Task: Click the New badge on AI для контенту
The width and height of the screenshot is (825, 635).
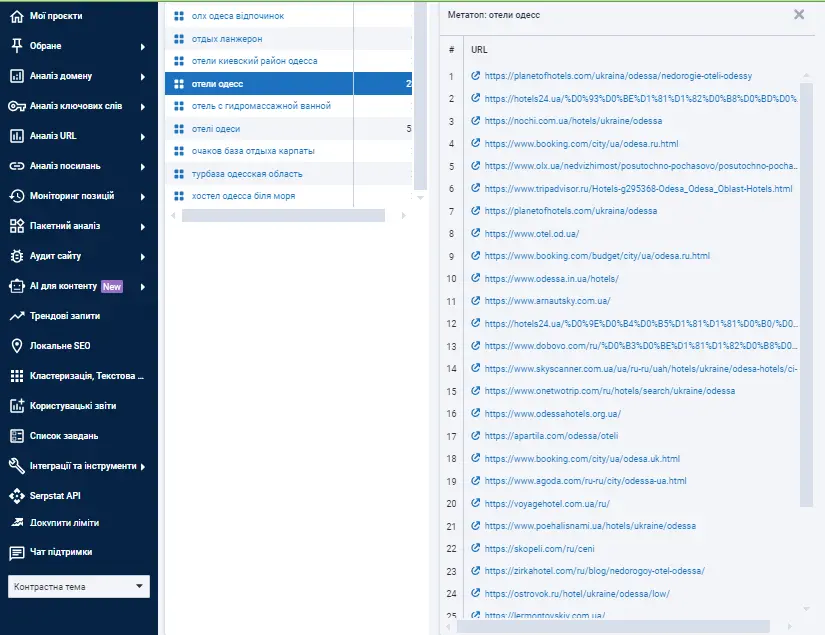Action: [x=112, y=287]
